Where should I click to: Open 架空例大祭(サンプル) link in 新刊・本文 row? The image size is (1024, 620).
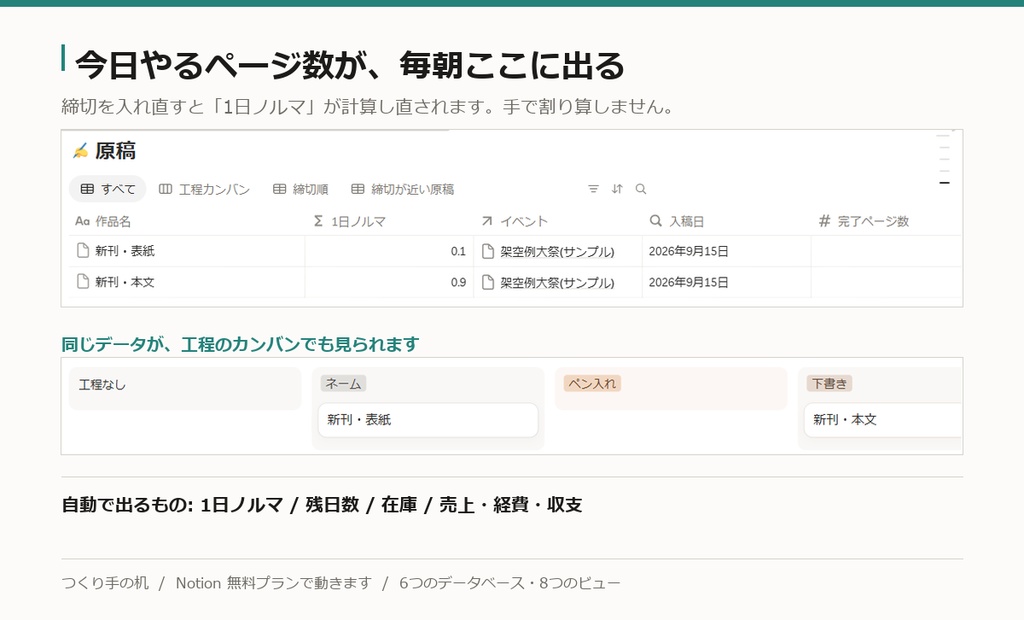(x=557, y=283)
